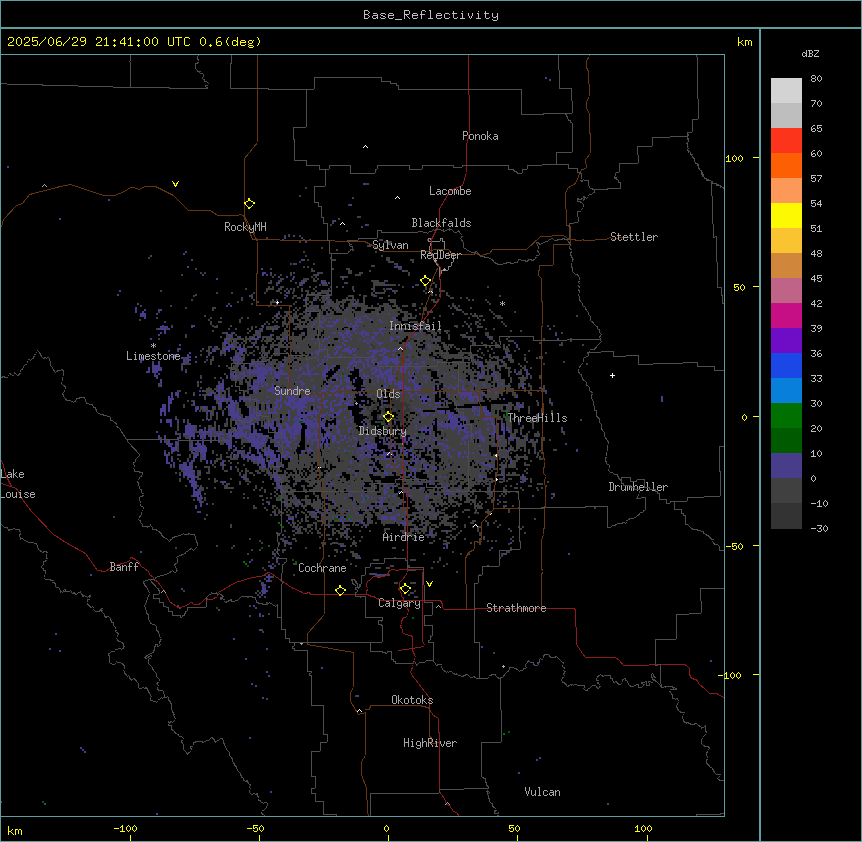Click the asterisk marker above Limestone

[153, 346]
